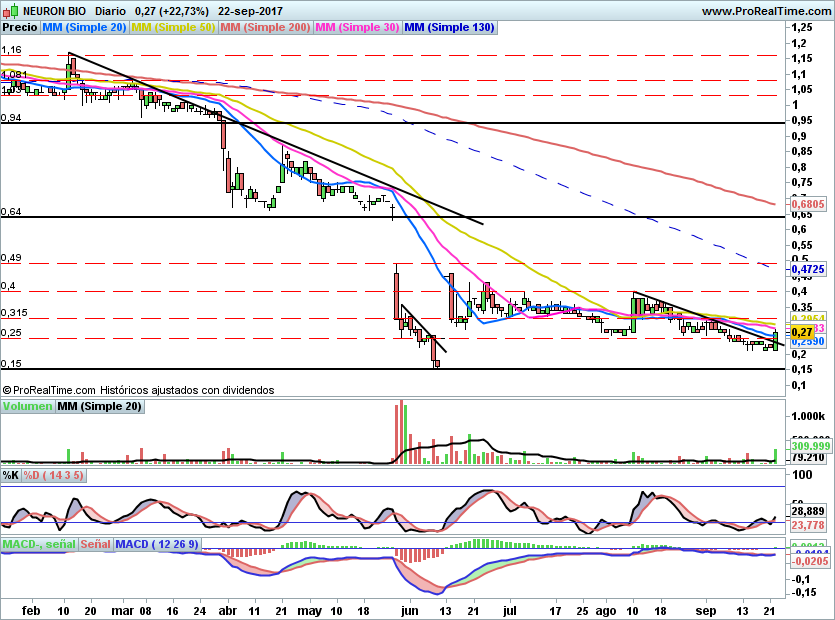Click the MACD (12 26 9) label
The height and width of the screenshot is (620, 835).
(159, 544)
